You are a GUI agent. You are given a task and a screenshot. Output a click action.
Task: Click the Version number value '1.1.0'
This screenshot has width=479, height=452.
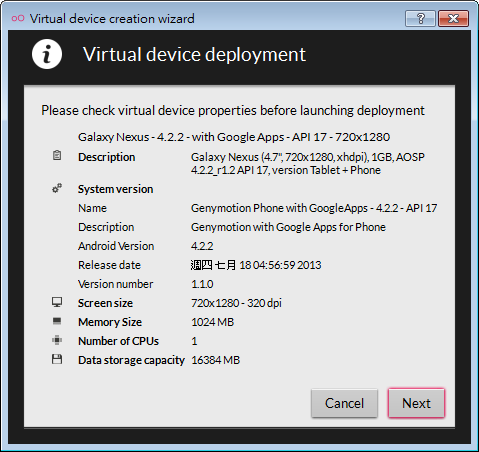pyautogui.click(x=202, y=284)
